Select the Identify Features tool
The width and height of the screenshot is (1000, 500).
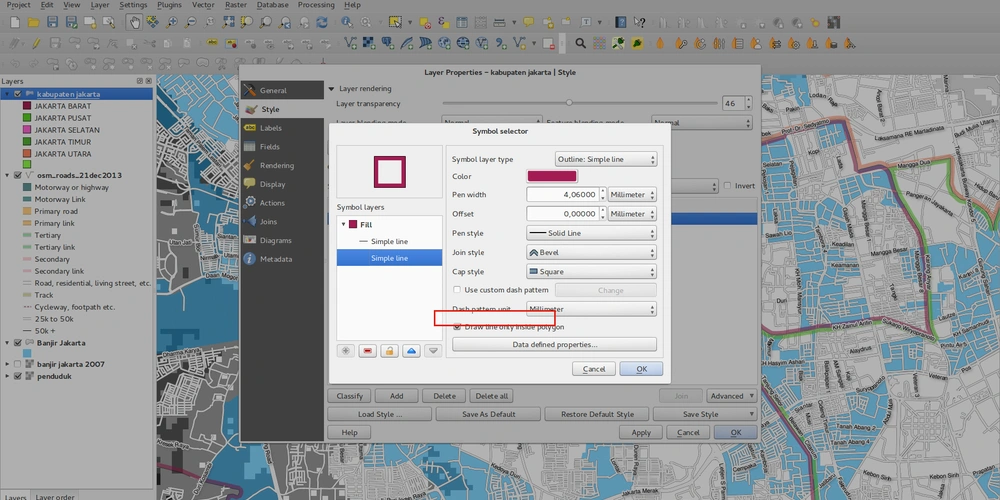[x=346, y=22]
